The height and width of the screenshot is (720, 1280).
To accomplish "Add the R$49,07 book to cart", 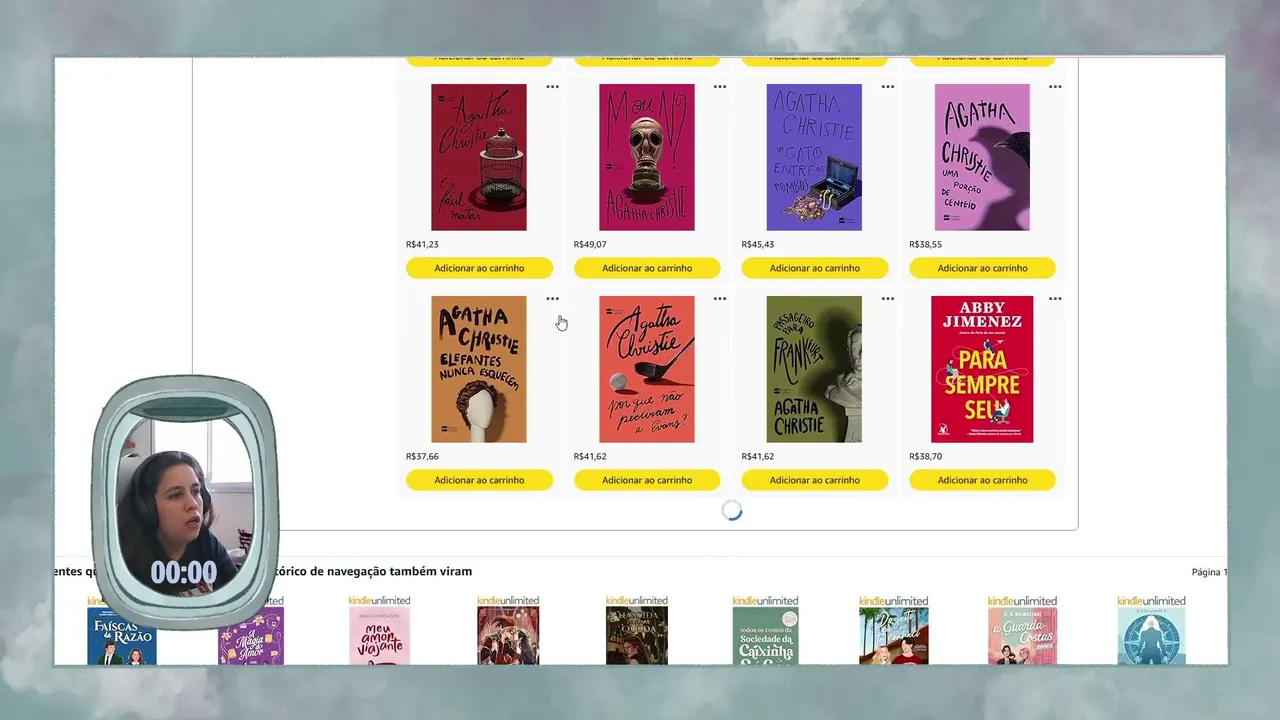I will click(x=647, y=268).
